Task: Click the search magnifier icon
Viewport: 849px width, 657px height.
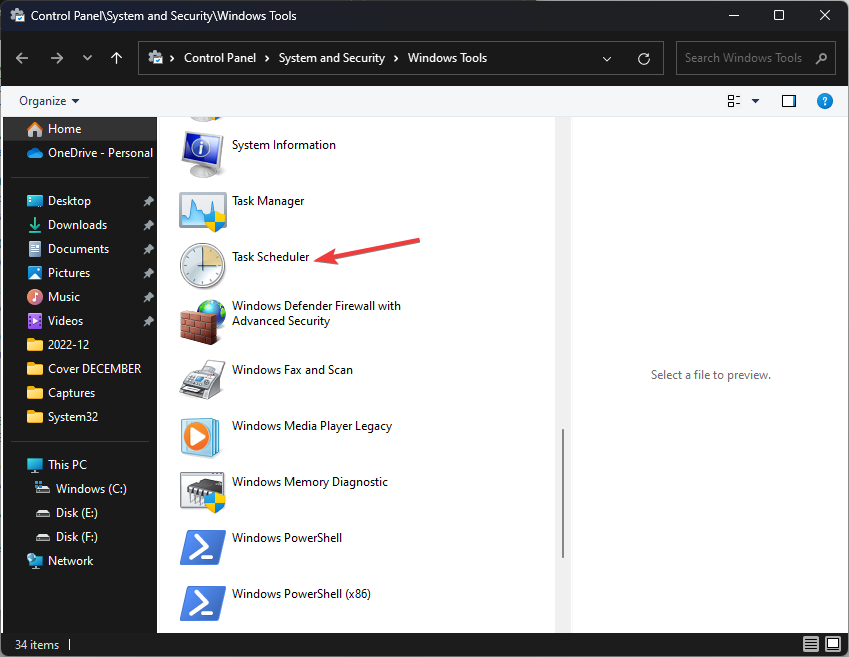Action: click(x=821, y=58)
